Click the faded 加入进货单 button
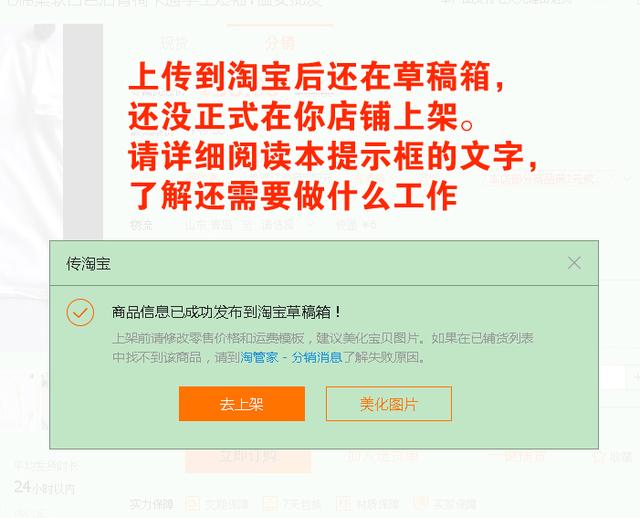Screen dimensions: 640x518 tap(381, 456)
